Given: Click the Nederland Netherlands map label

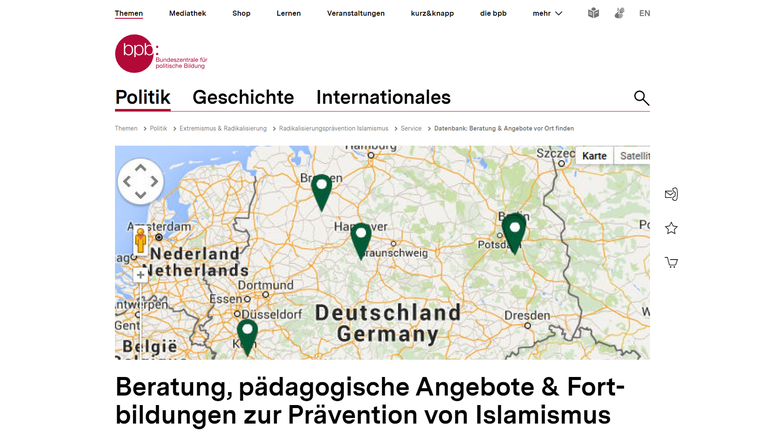Looking at the screenshot, I should 195,262.
